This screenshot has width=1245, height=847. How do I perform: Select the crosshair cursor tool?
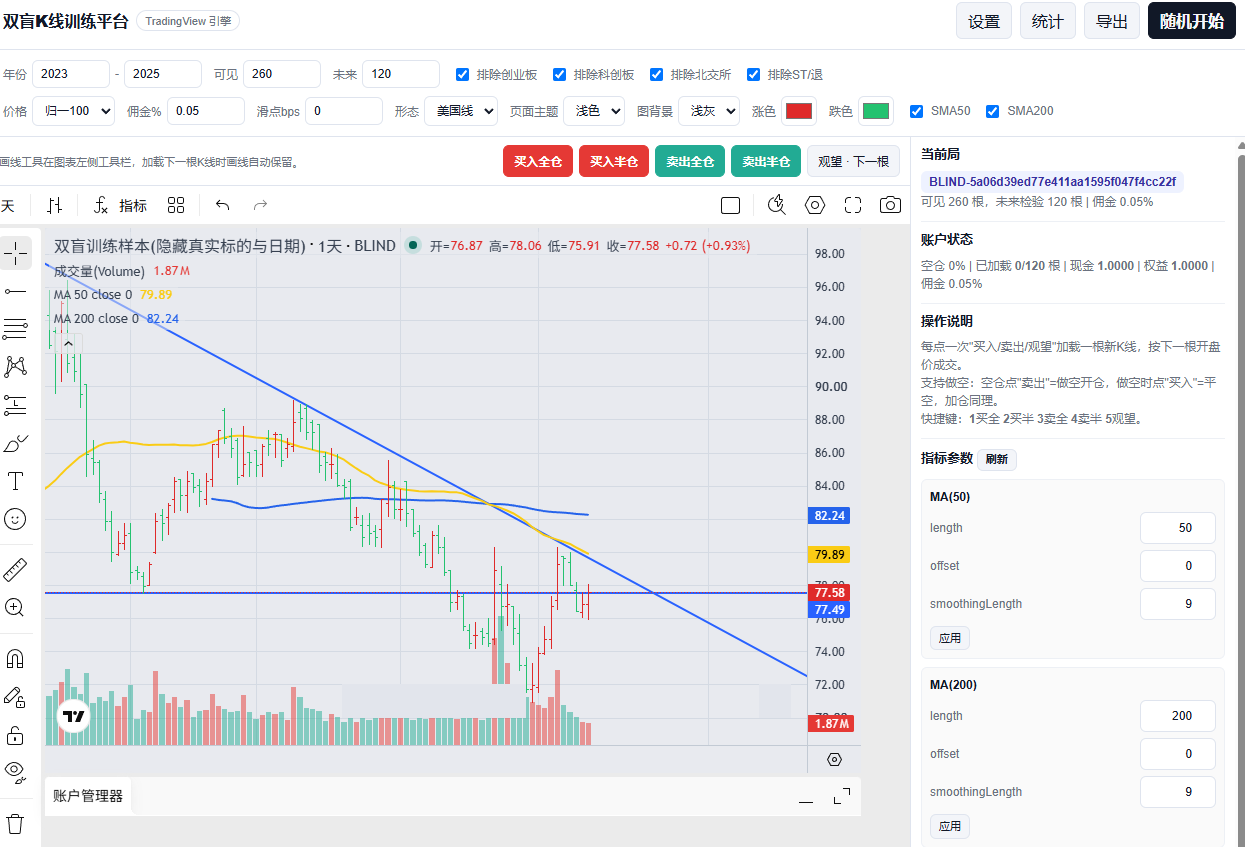click(15, 253)
